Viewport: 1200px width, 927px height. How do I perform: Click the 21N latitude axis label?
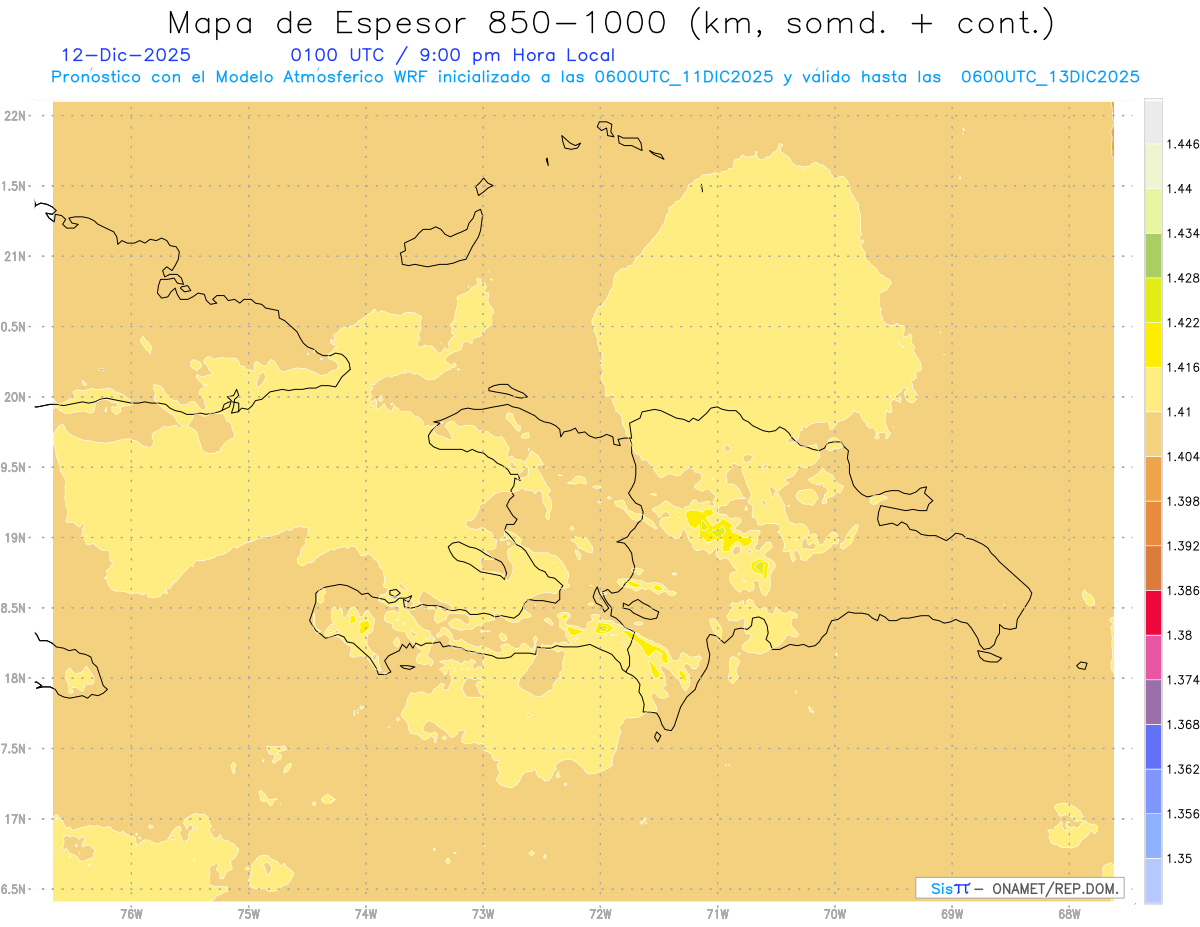pos(17,257)
